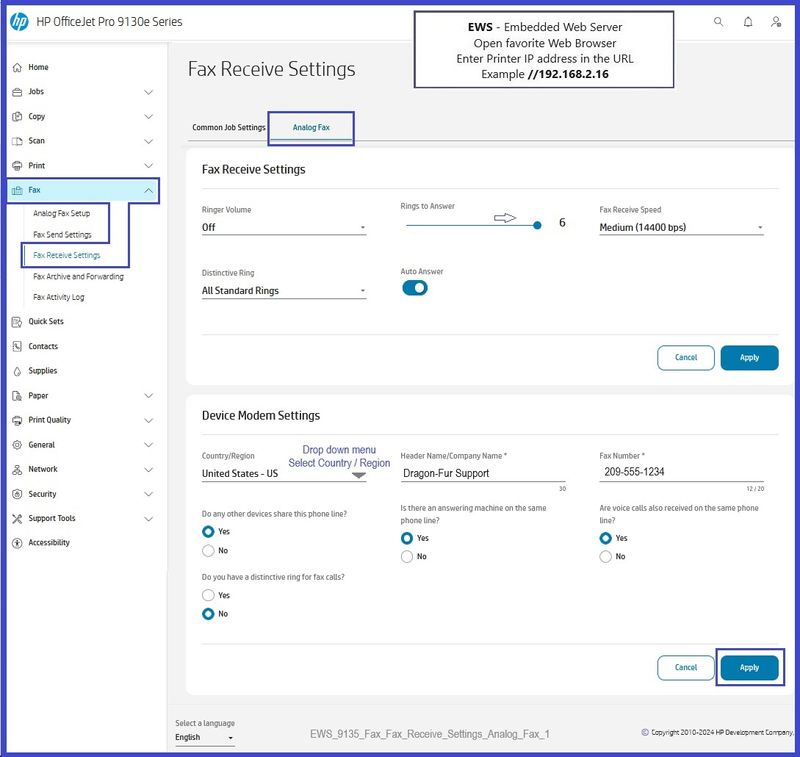This screenshot has width=800, height=757.
Task: Click the Paper sidebar icon
Action: (x=17, y=396)
